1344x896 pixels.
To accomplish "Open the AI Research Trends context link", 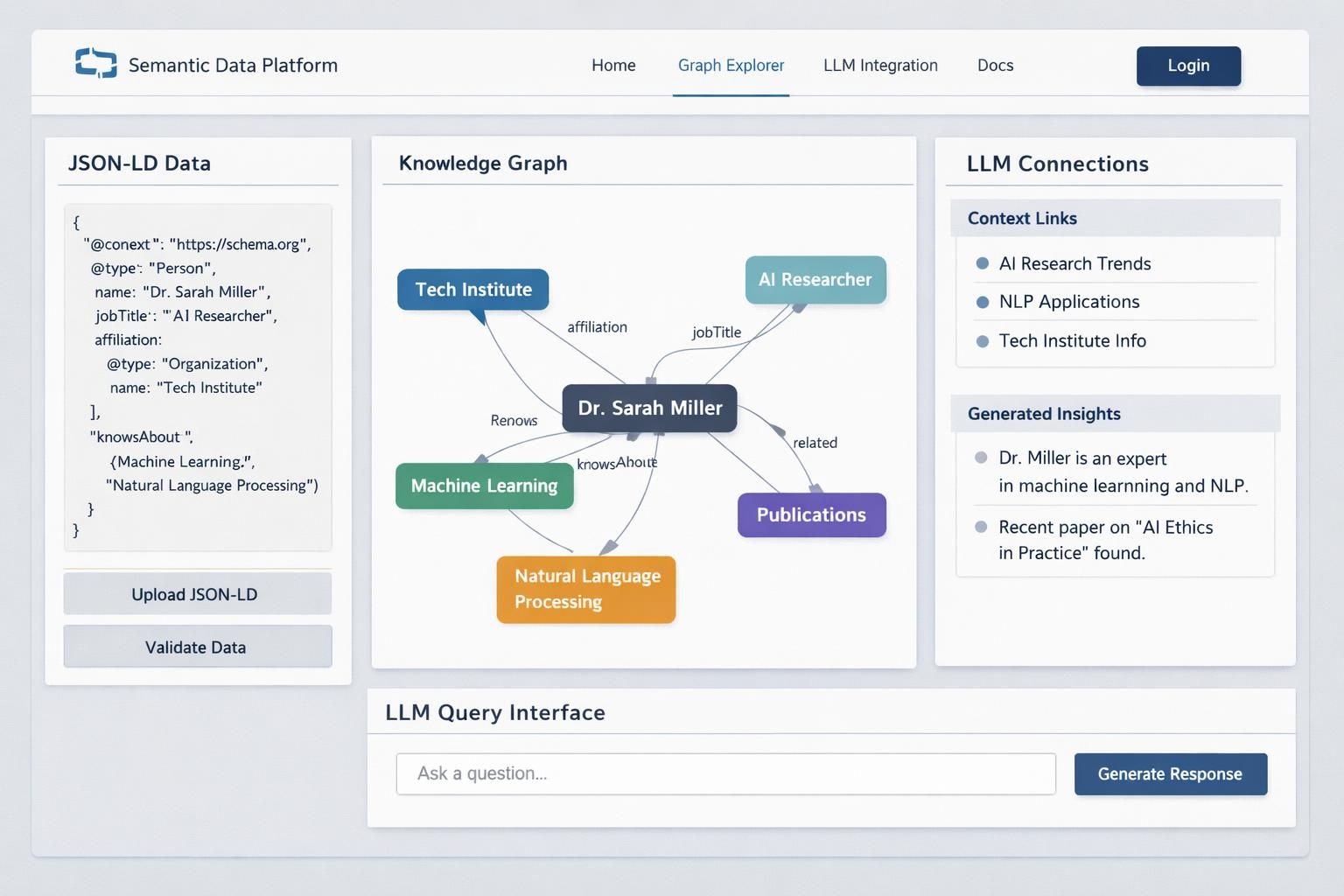I will pos(1074,264).
